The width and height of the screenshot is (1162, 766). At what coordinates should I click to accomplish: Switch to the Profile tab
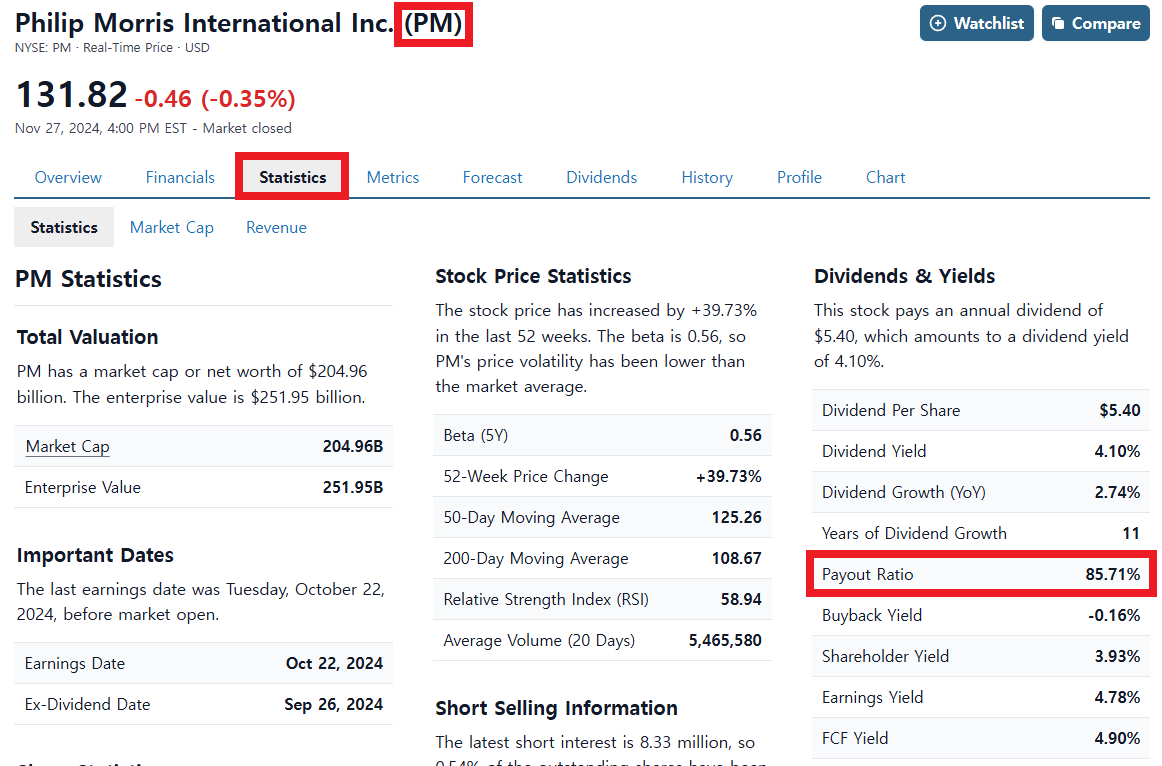pos(799,177)
